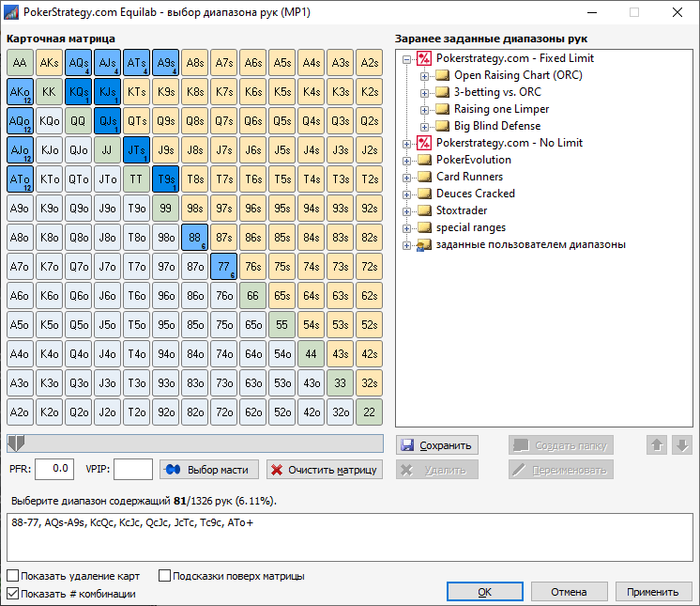
Task: Select the 65s hand cell
Action: point(282,296)
